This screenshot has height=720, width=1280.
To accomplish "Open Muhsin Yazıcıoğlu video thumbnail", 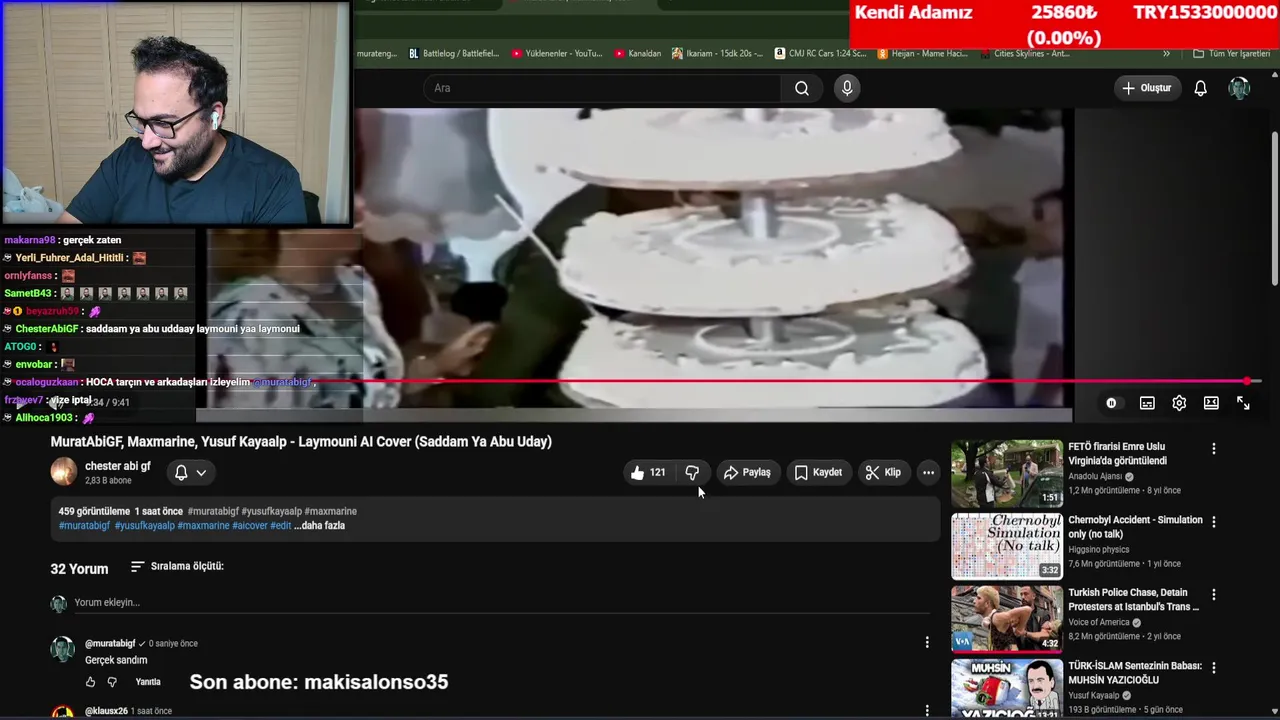I will tap(1007, 689).
